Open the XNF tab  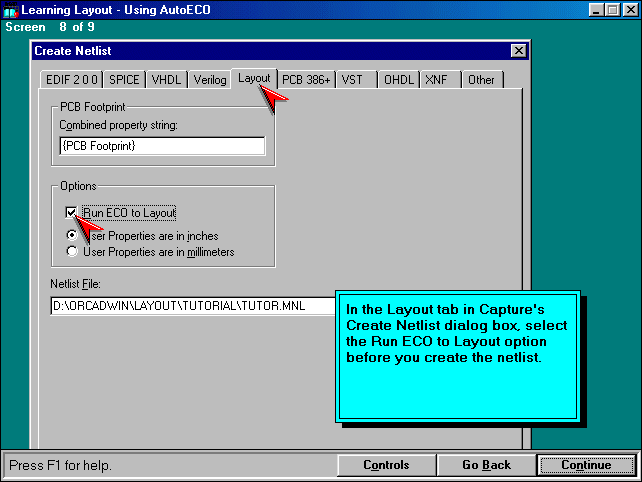tap(436, 80)
